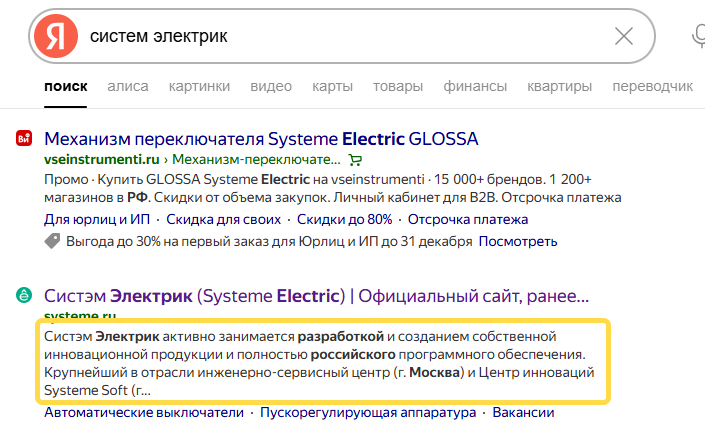Viewport: 705px width, 443px height.
Task: Click the shopping cart icon by vseinstrumenti.ru
Action: 356,159
